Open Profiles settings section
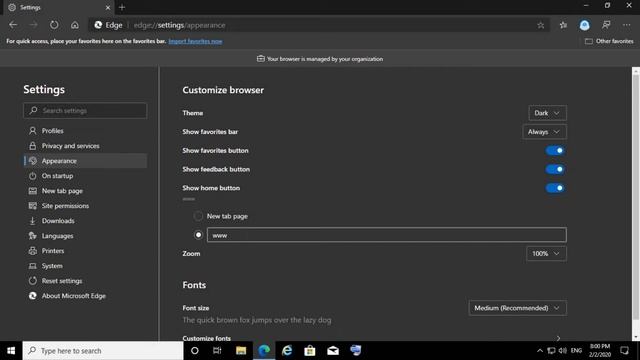This screenshot has width=640, height=360. pyautogui.click(x=85, y=131)
